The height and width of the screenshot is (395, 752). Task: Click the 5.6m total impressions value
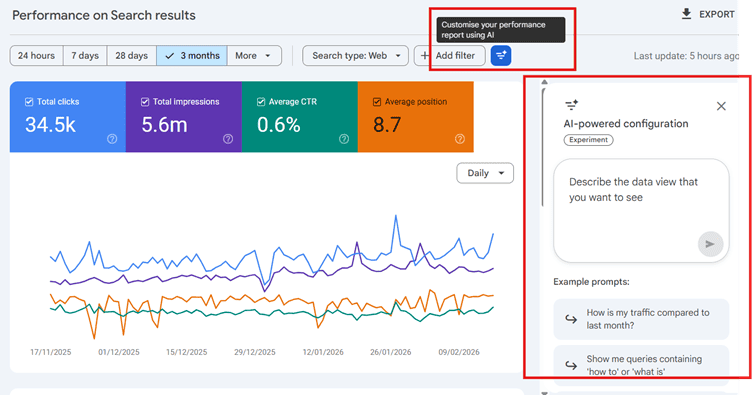tap(164, 125)
